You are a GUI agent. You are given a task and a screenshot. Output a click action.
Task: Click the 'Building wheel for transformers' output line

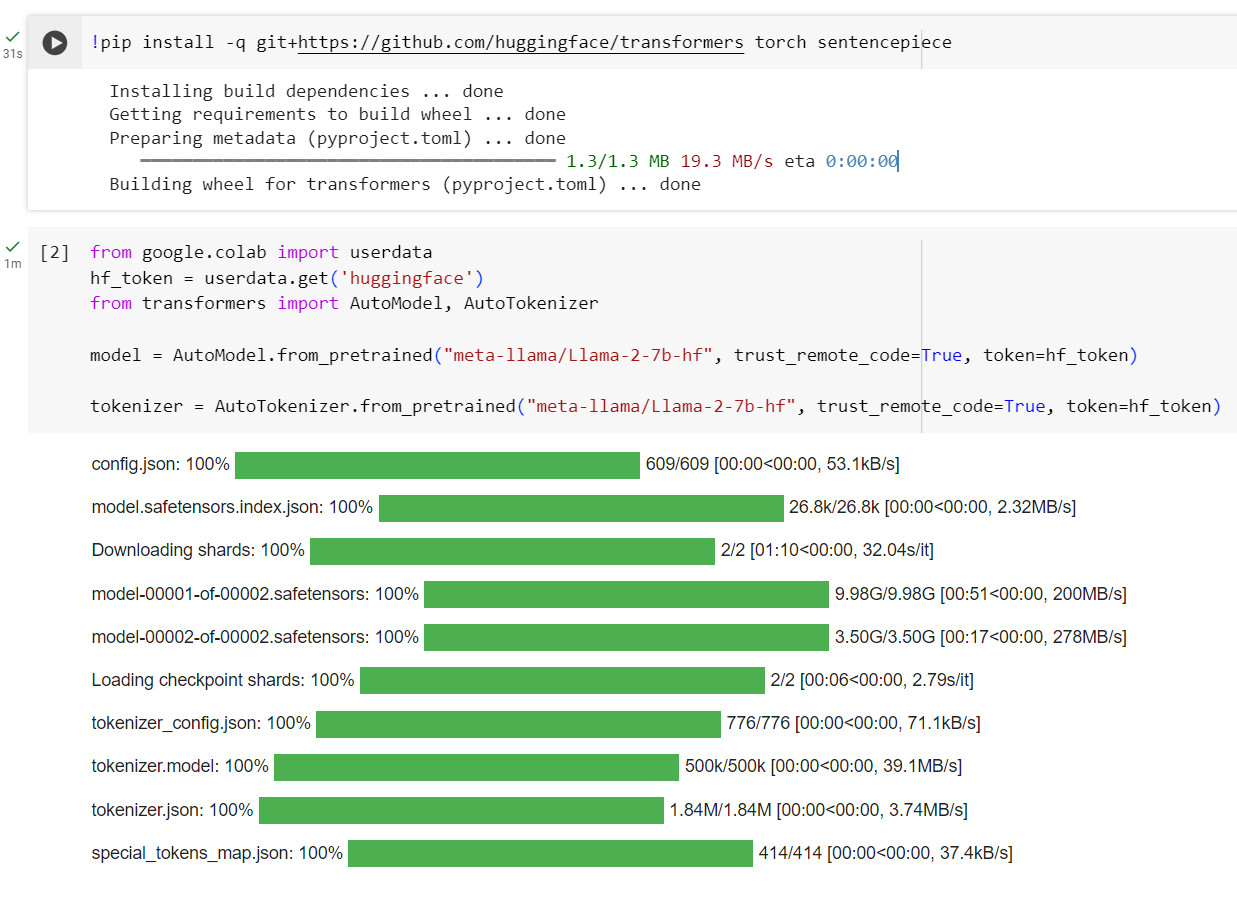pos(404,184)
